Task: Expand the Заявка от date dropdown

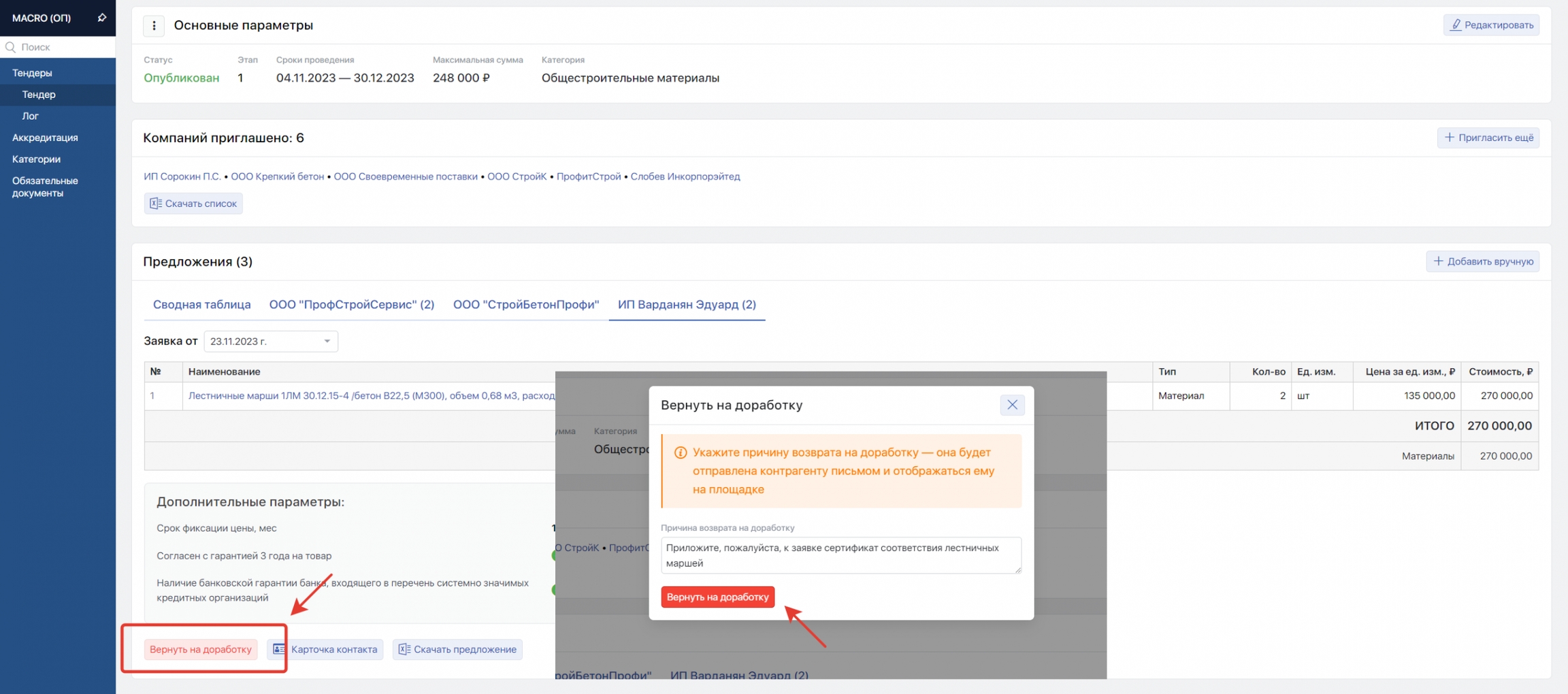Action: pyautogui.click(x=270, y=341)
